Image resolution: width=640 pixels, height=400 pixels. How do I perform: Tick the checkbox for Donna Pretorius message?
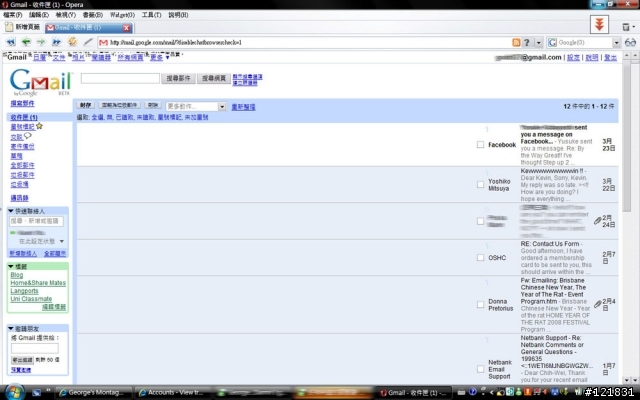(x=480, y=304)
